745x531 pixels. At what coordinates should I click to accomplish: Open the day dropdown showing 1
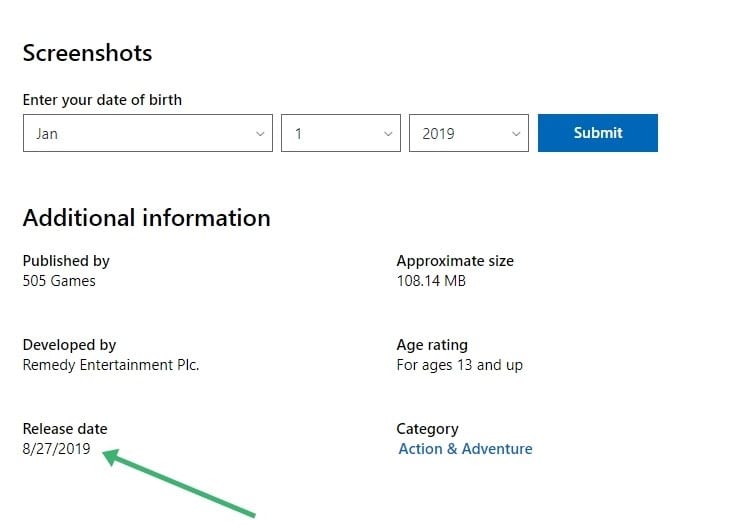(x=341, y=133)
